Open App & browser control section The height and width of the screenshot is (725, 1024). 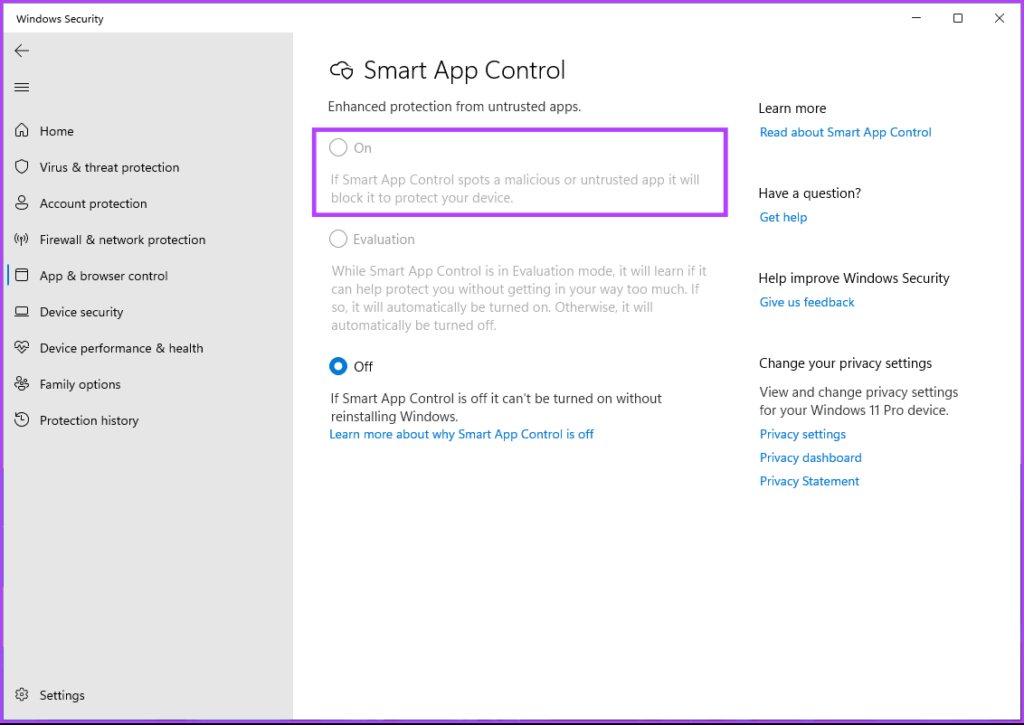coord(103,276)
